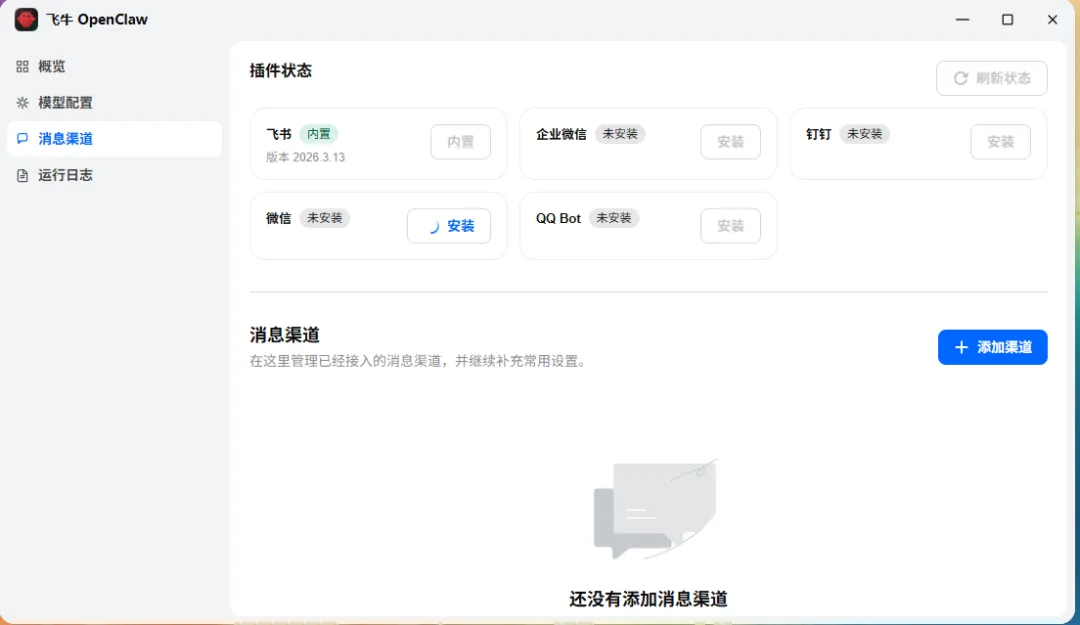The width and height of the screenshot is (1080, 625).
Task: Click the empty-state chat illustration
Action: point(655,509)
